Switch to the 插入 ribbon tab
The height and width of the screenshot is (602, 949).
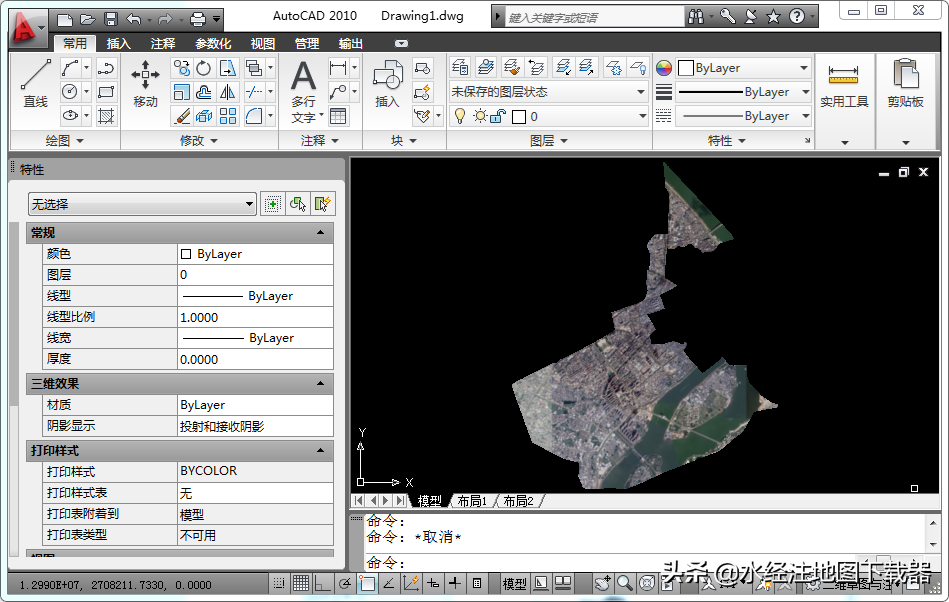click(x=119, y=44)
